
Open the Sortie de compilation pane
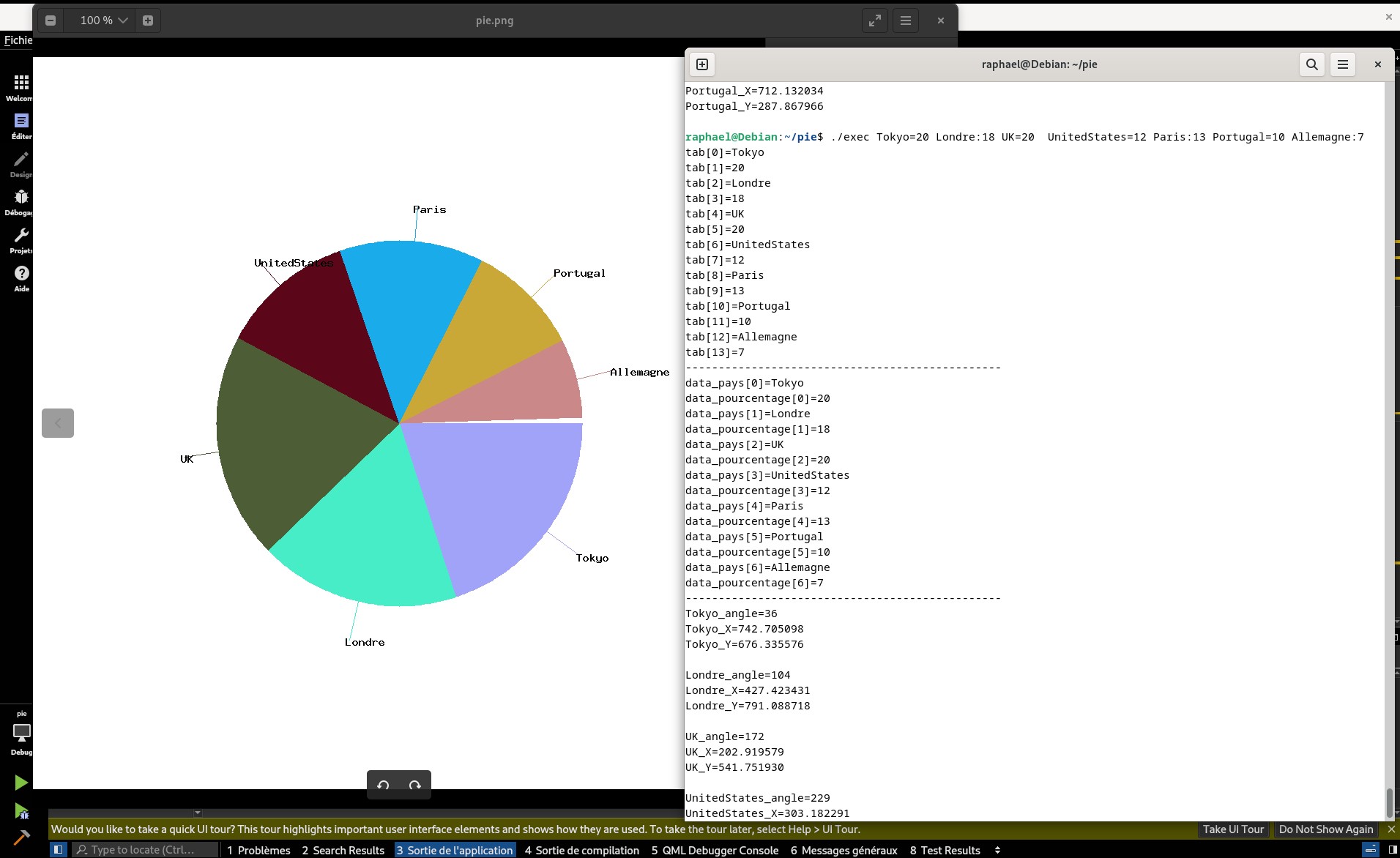point(581,850)
